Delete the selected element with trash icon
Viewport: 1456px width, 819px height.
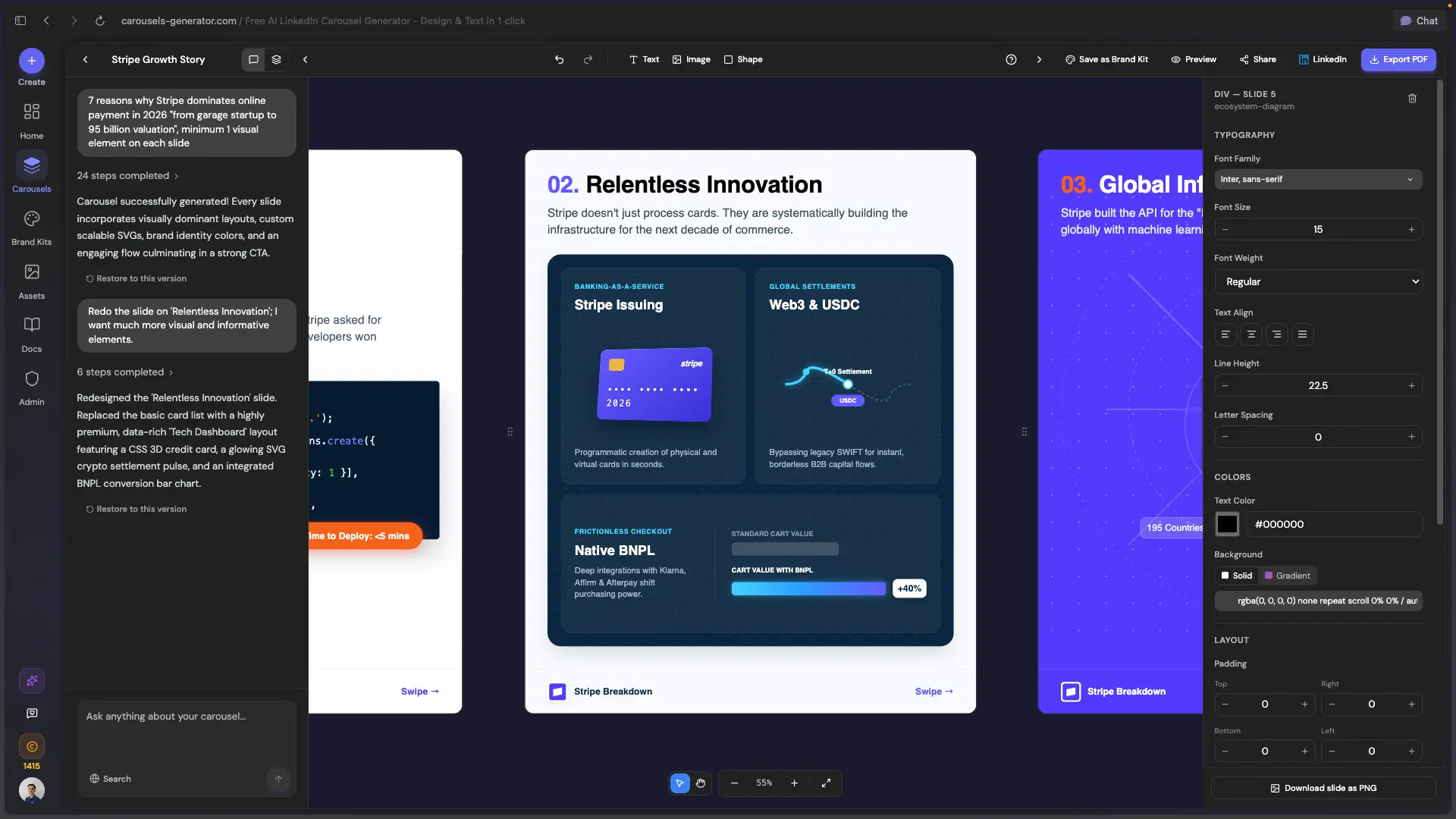pyautogui.click(x=1412, y=99)
